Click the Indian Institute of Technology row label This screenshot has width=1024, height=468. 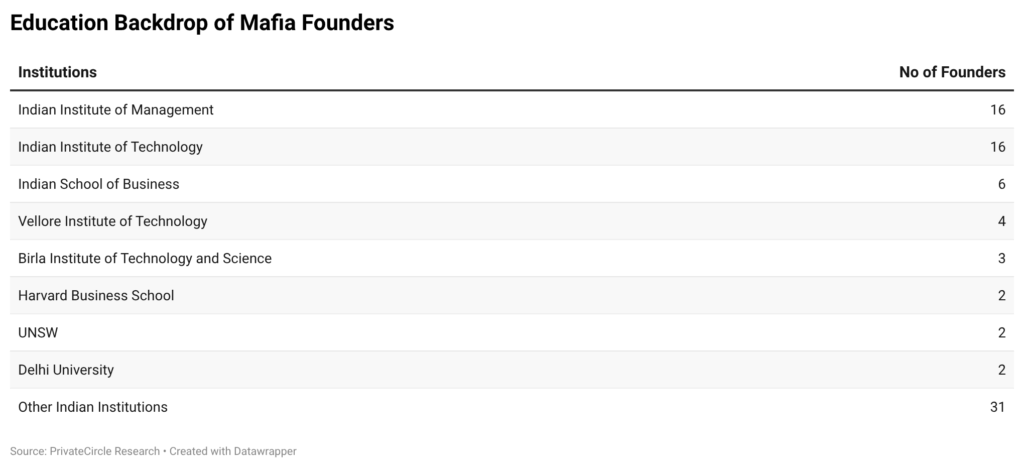[110, 147]
